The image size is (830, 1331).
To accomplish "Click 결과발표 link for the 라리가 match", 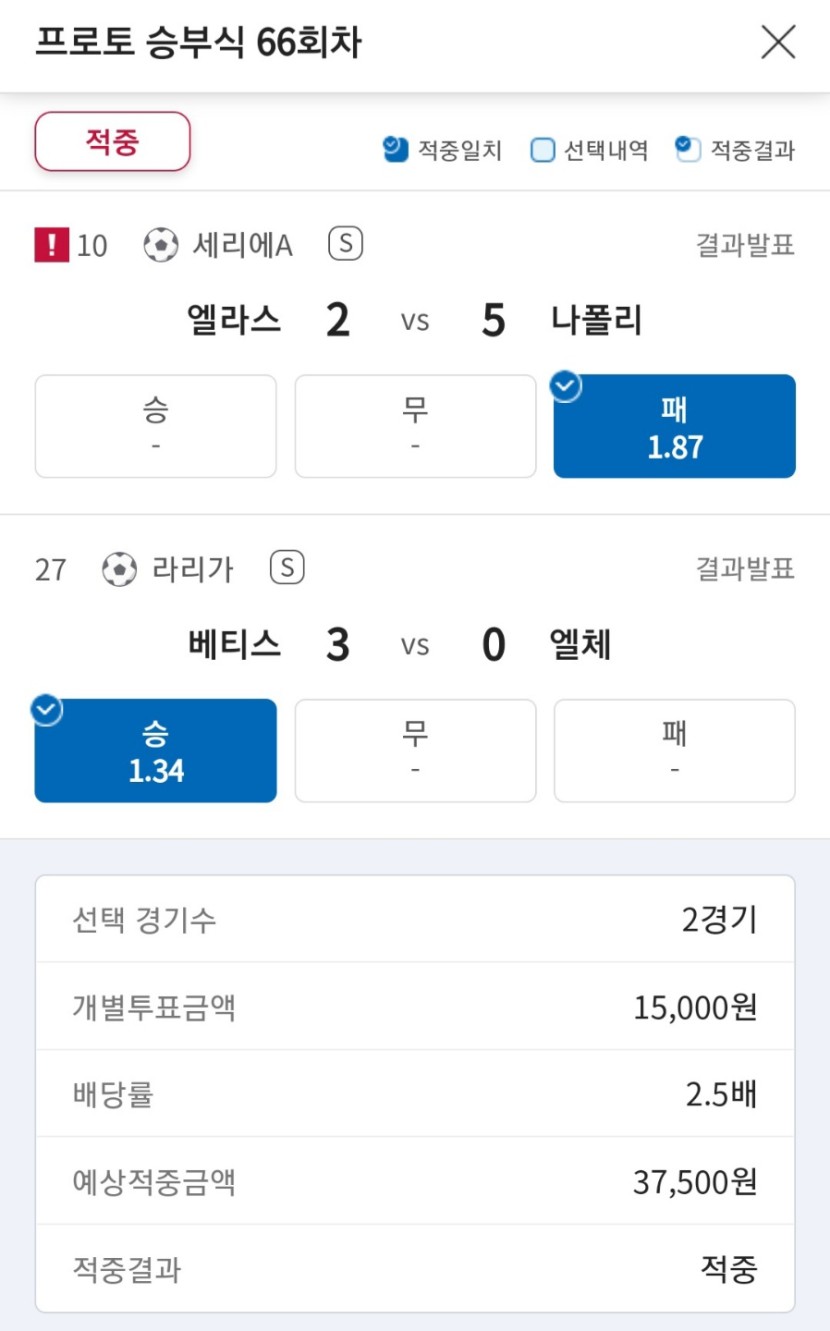I will pyautogui.click(x=745, y=569).
